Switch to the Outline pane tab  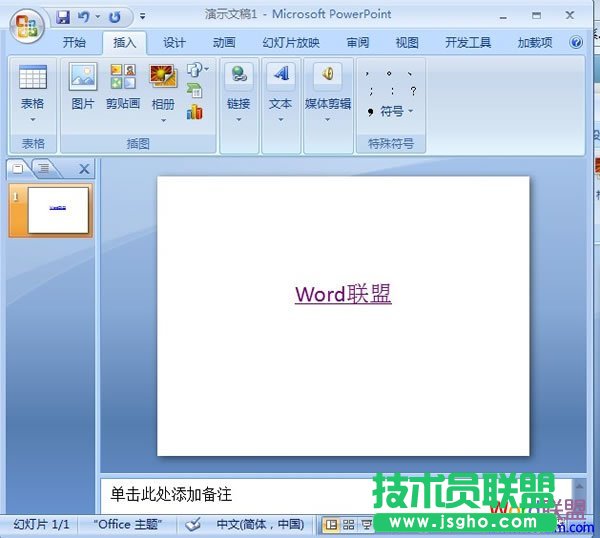click(44, 168)
